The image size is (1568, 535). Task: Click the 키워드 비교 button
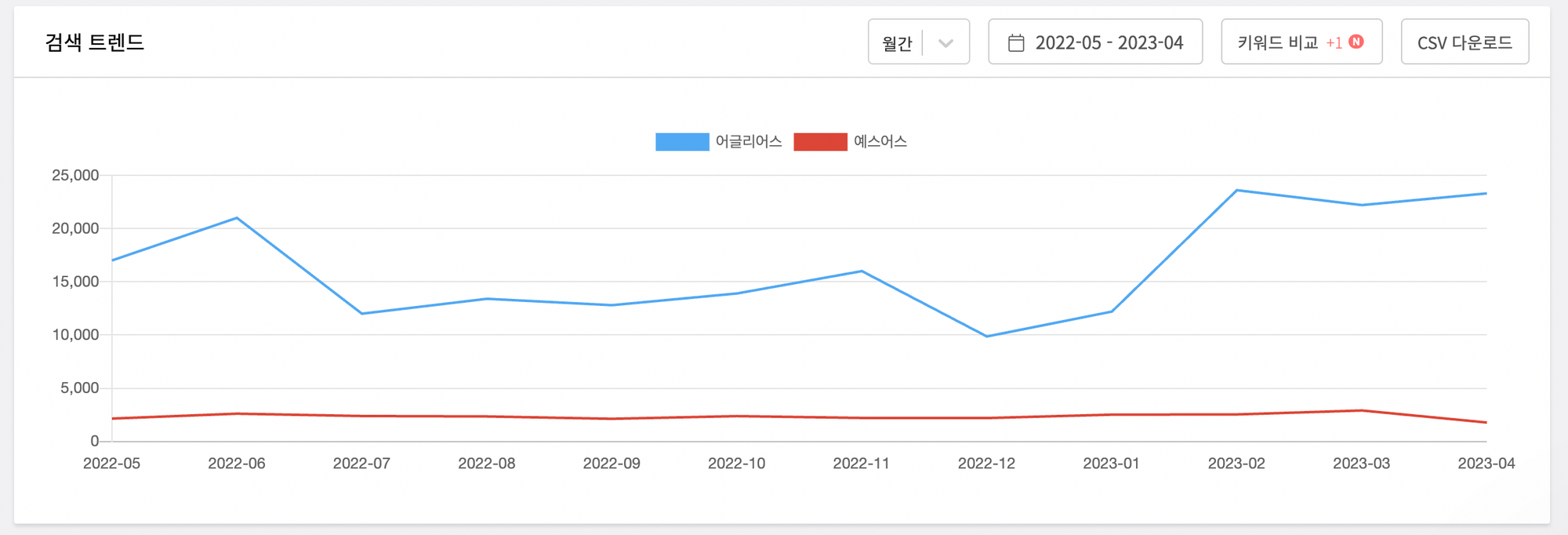(x=1301, y=42)
